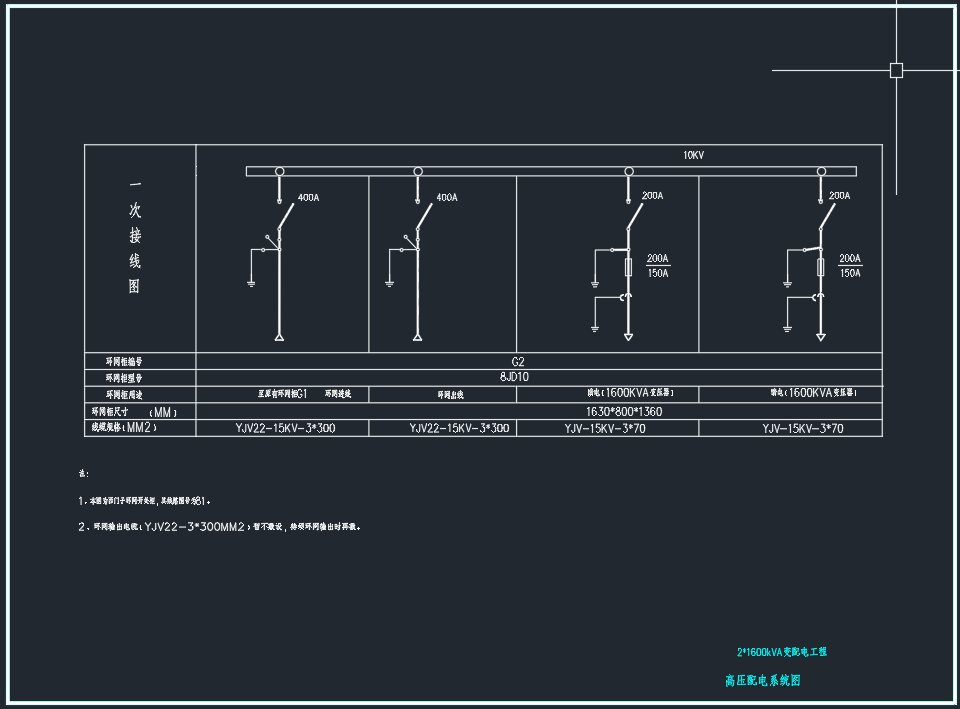Select the first 400A switch symbol

(x=286, y=214)
